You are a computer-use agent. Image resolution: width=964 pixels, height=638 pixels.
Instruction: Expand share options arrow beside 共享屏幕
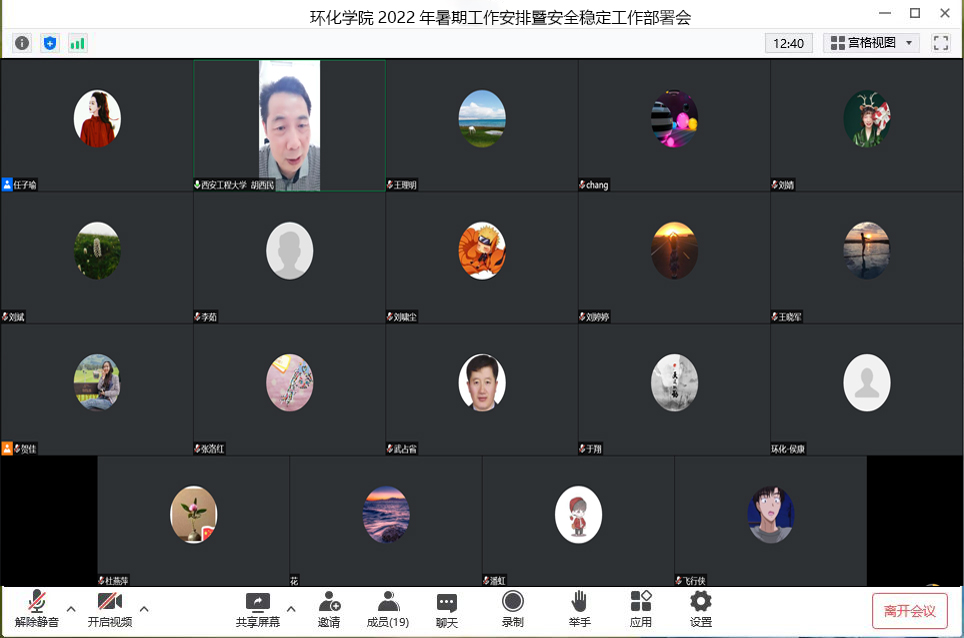pyautogui.click(x=291, y=608)
